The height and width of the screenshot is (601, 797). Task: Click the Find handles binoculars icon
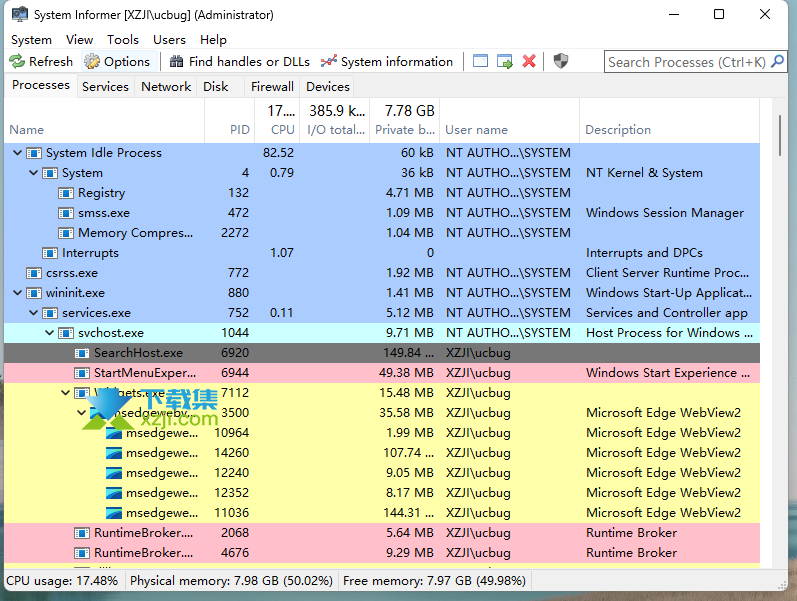pos(176,62)
